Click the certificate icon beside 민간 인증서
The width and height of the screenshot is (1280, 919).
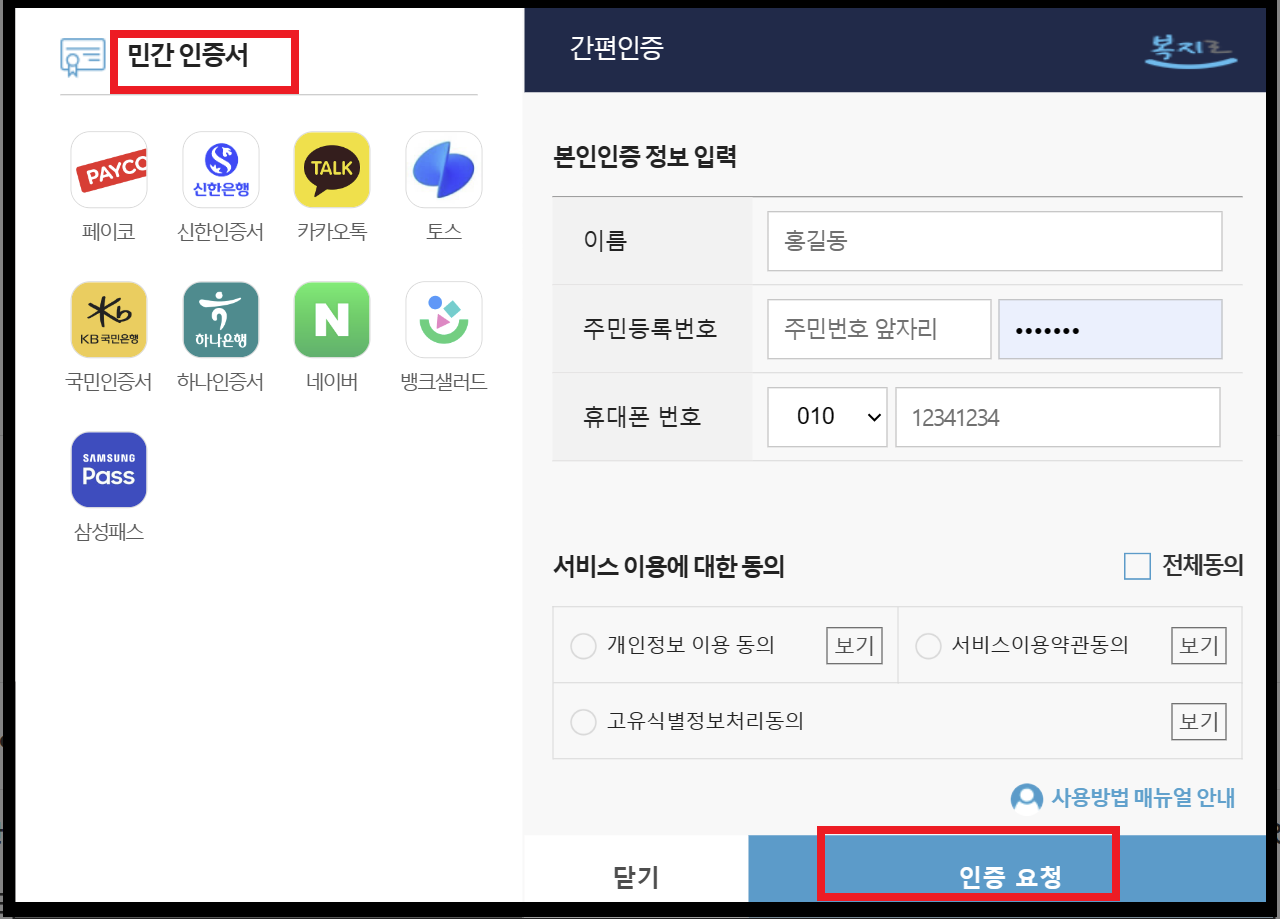click(x=83, y=58)
